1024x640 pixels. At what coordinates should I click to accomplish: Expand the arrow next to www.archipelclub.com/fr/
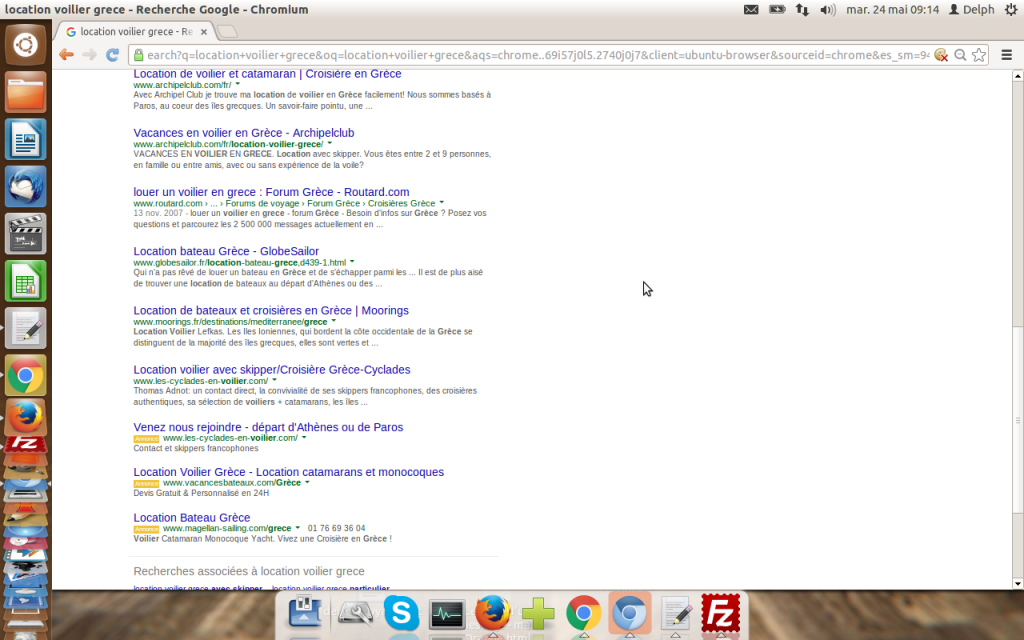pos(238,84)
